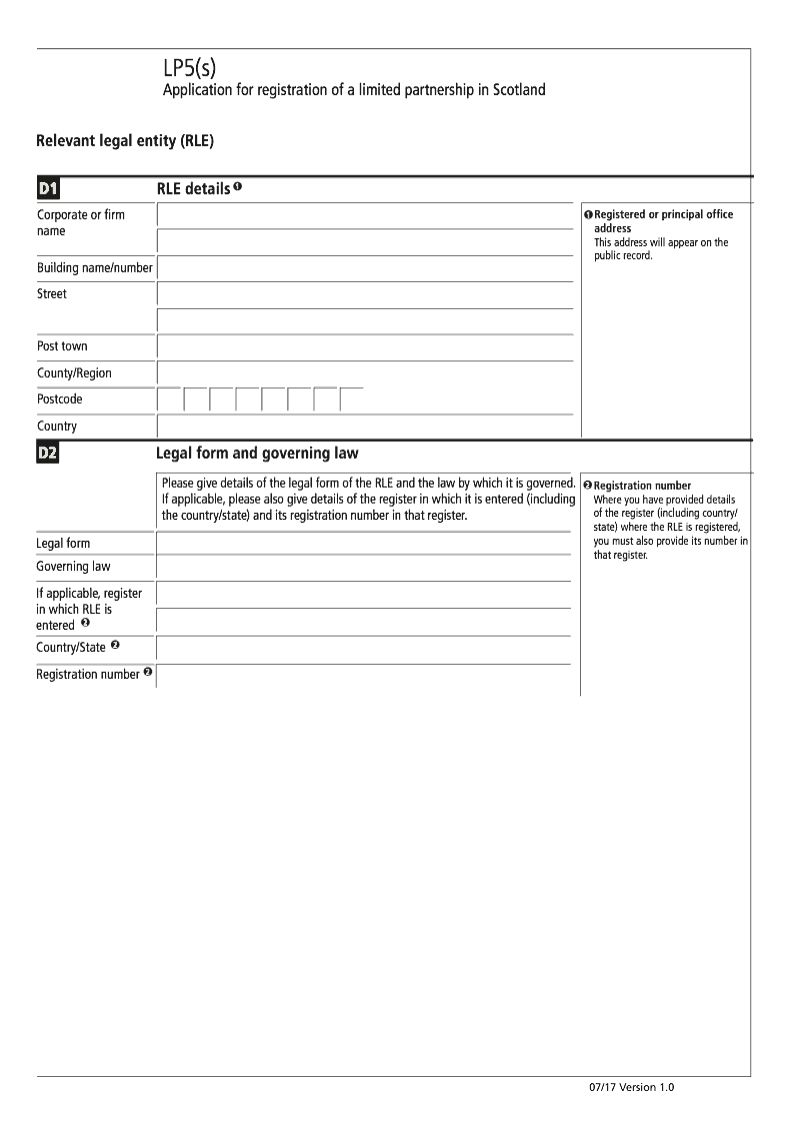Click the Country/State input field
The width and height of the screenshot is (800, 1131).
363,649
